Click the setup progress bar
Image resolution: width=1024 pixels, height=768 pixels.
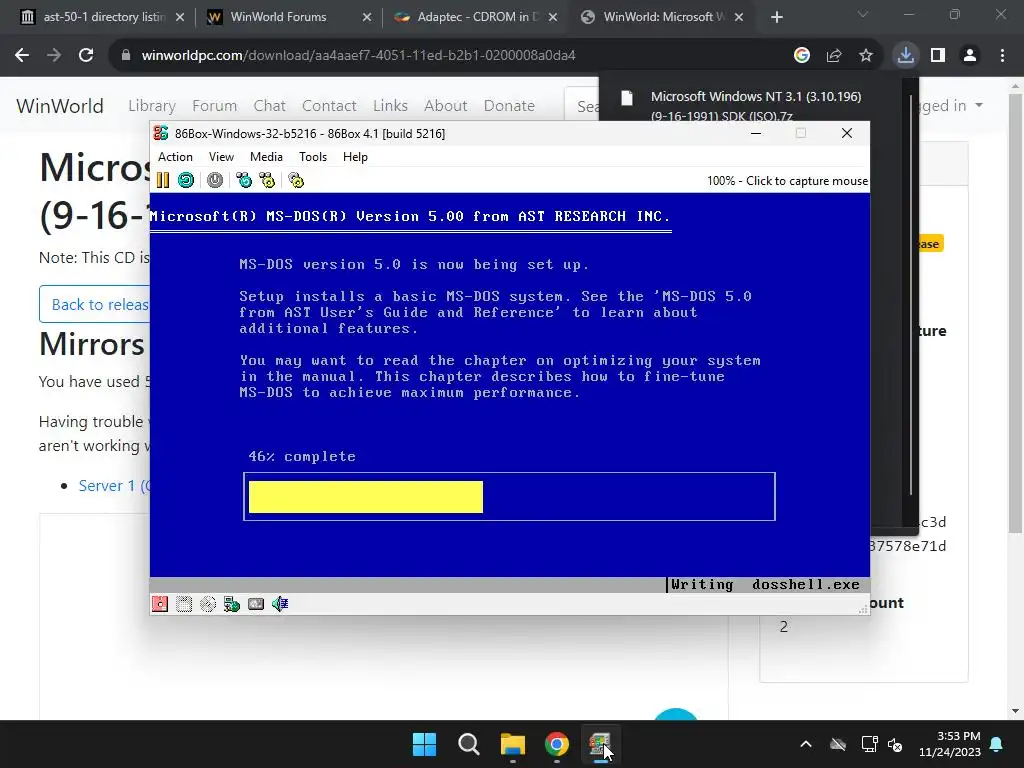point(509,497)
